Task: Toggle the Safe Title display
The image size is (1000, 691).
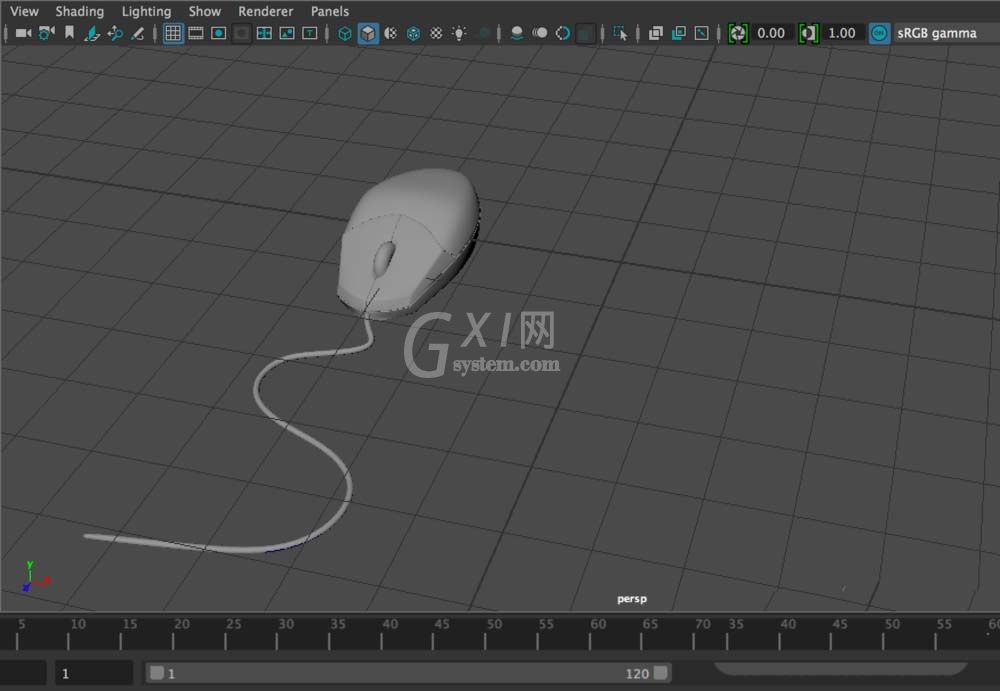Action: tap(310, 33)
